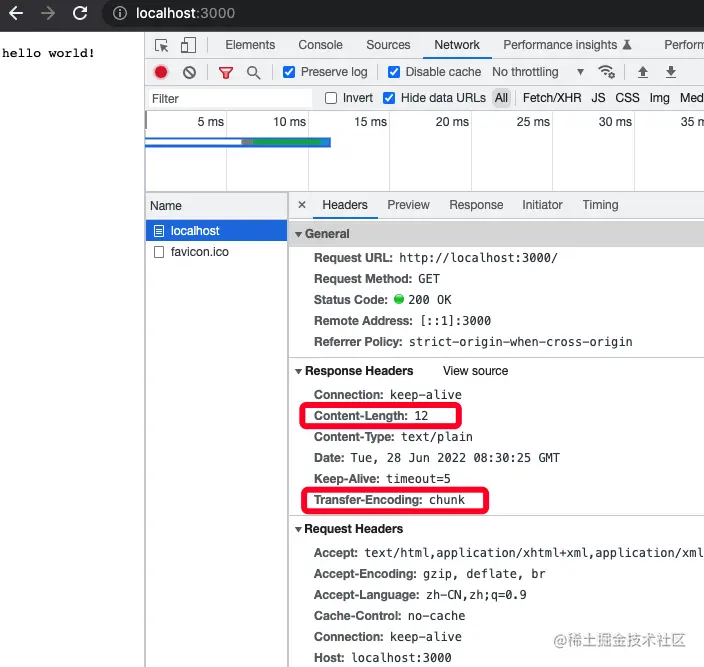The height and width of the screenshot is (667, 704).
Task: Switch to the Response tab
Action: [x=476, y=205]
